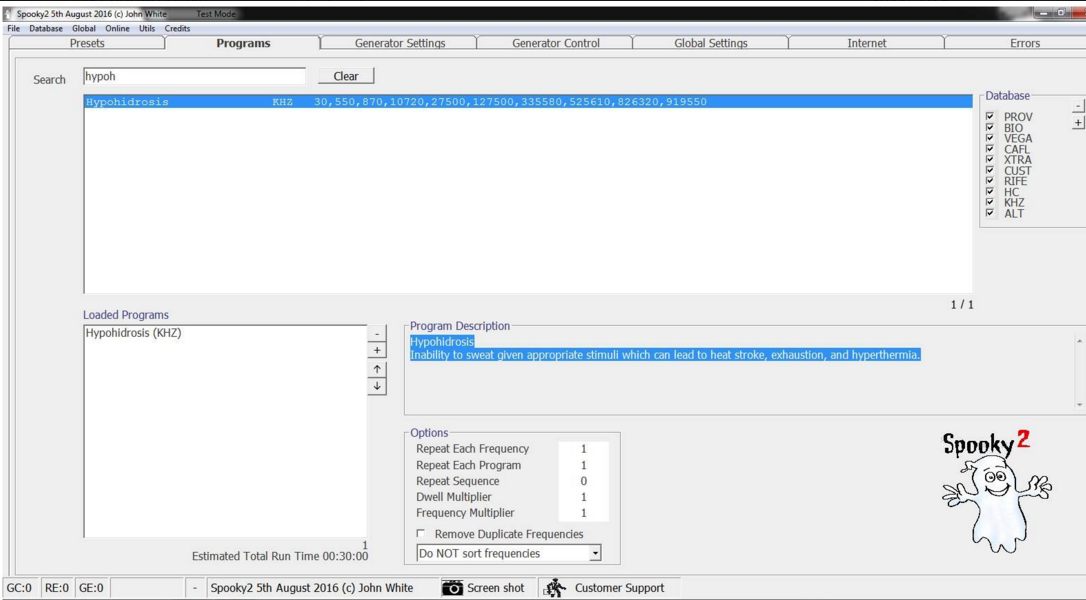Screen dimensions: 1086x600
Task: Select Hypohidrosis (KHZ) in Loaded Programs
Action: pos(134,333)
